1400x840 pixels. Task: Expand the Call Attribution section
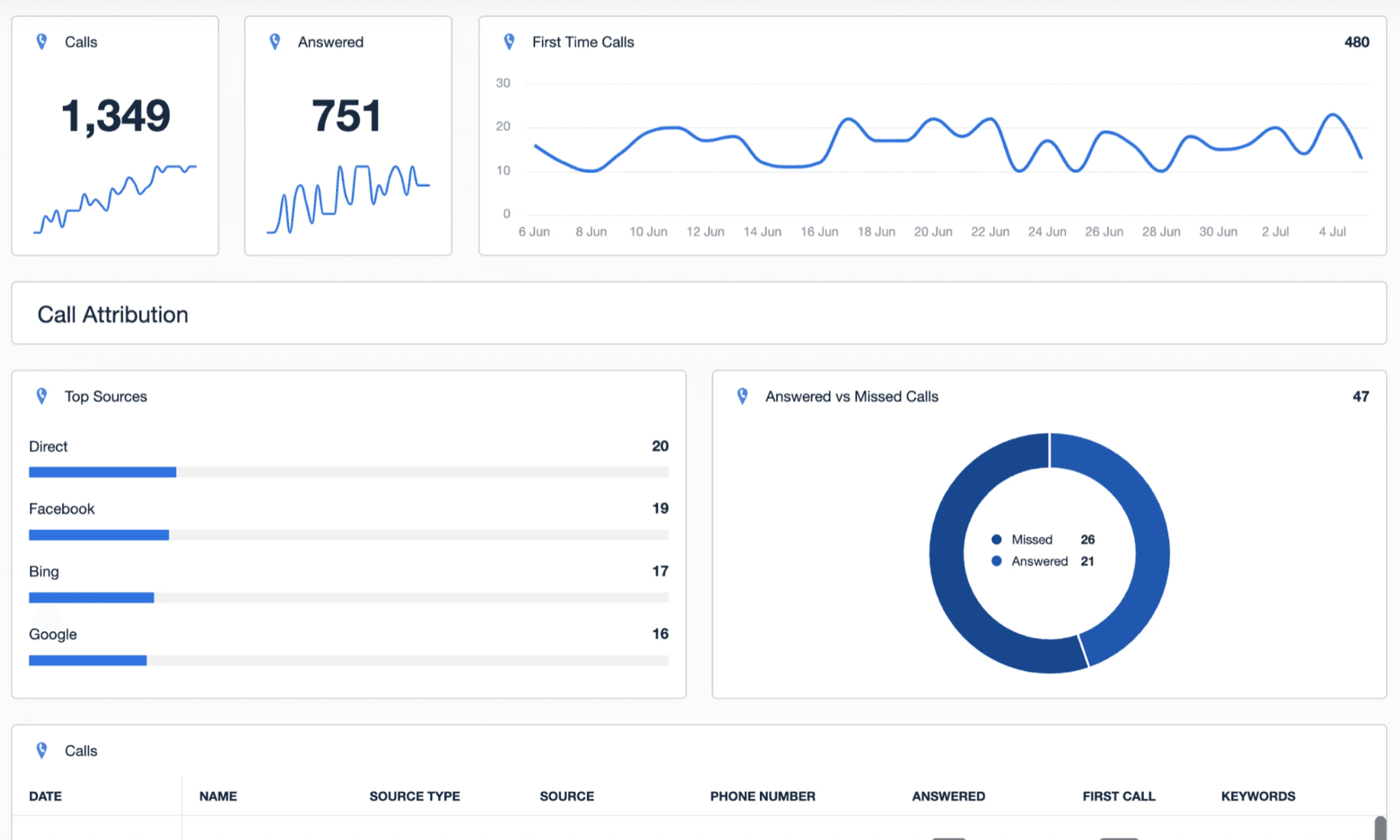[x=112, y=314]
